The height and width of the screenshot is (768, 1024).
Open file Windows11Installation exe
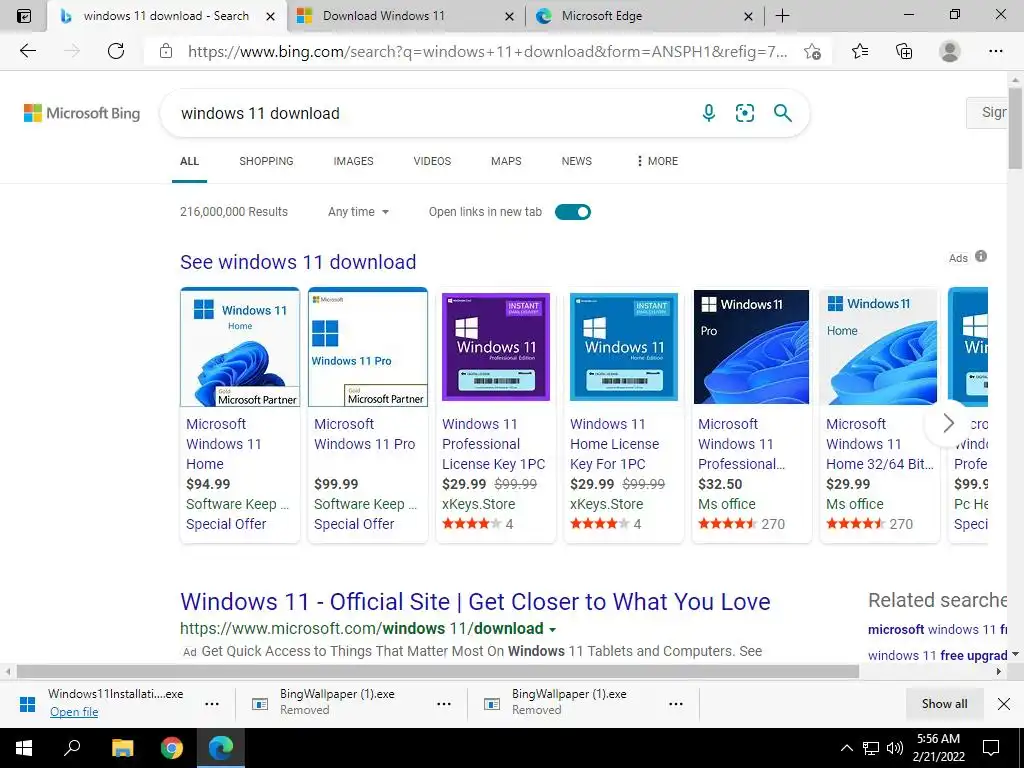[74, 712]
